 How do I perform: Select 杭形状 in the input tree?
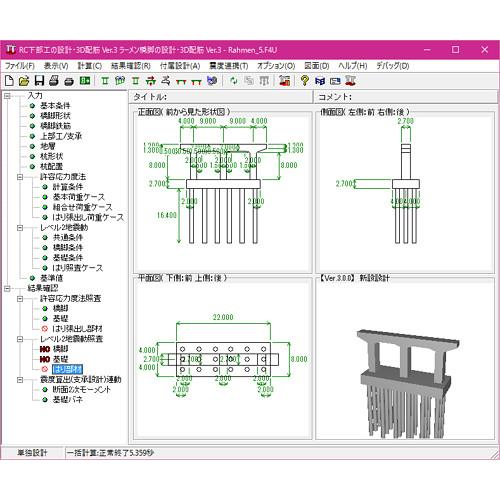pyautogui.click(x=51, y=156)
